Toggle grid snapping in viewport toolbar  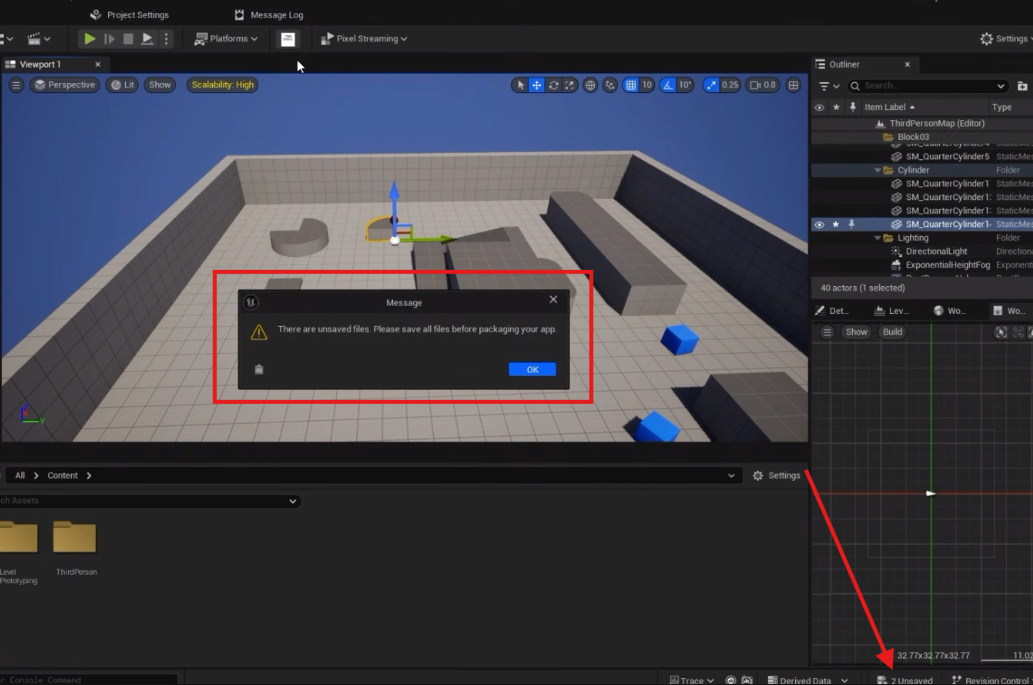(x=631, y=85)
